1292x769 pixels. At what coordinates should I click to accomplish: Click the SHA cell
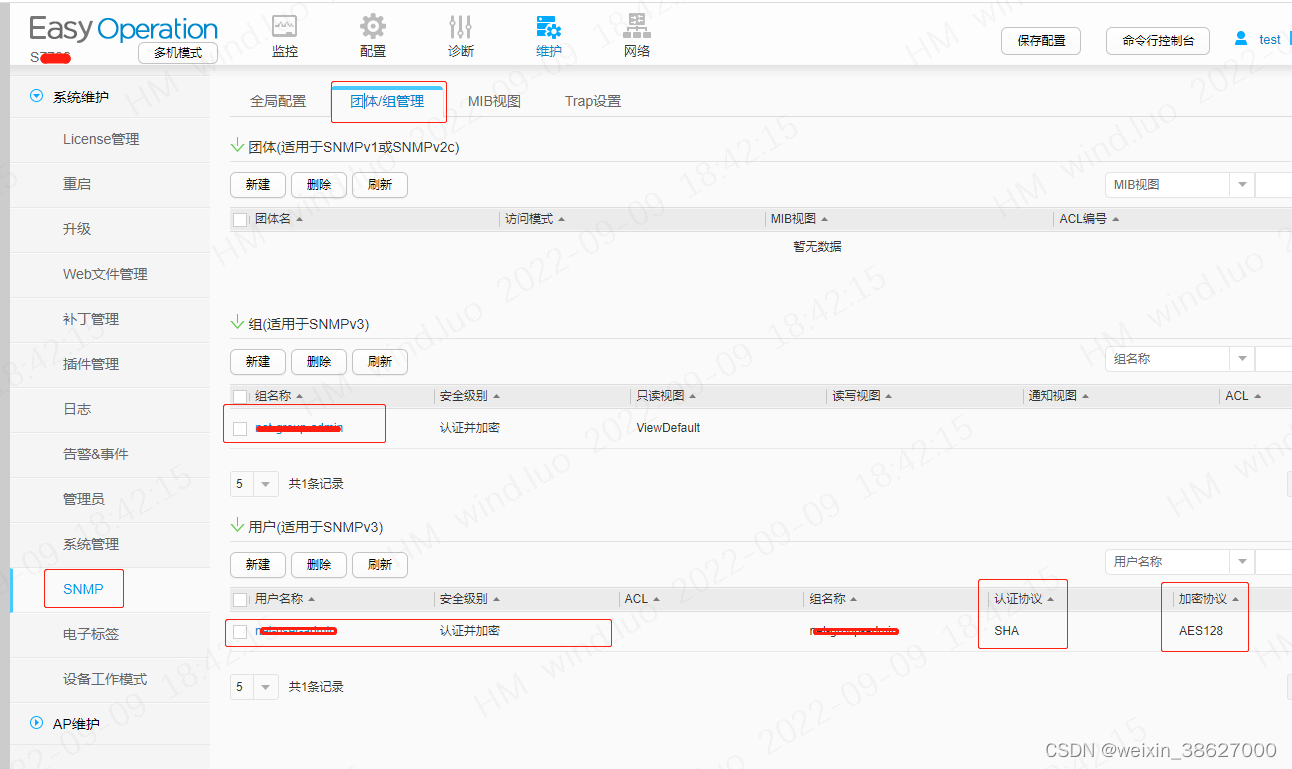click(x=1006, y=631)
